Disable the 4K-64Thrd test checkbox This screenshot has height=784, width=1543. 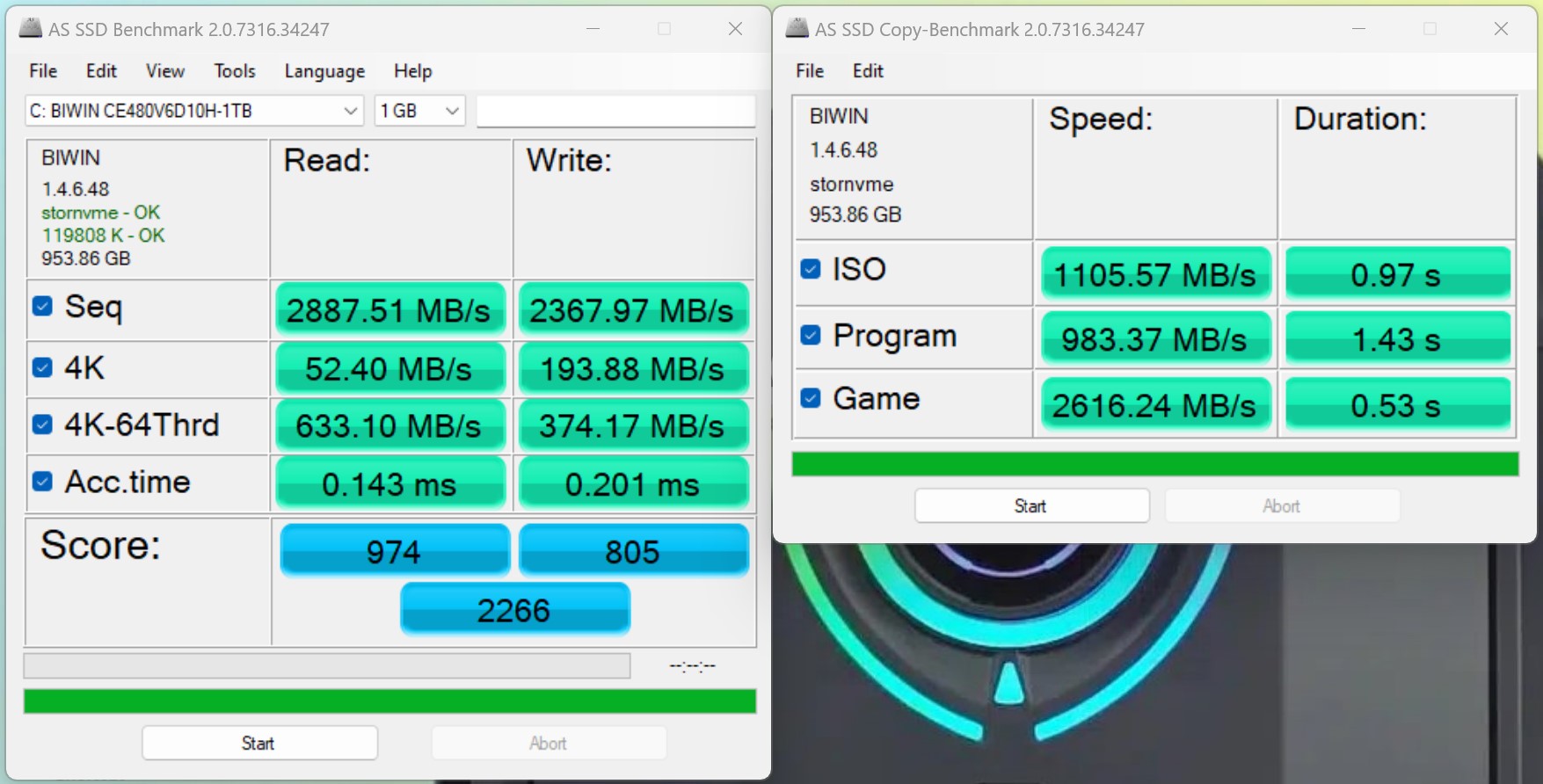42,425
